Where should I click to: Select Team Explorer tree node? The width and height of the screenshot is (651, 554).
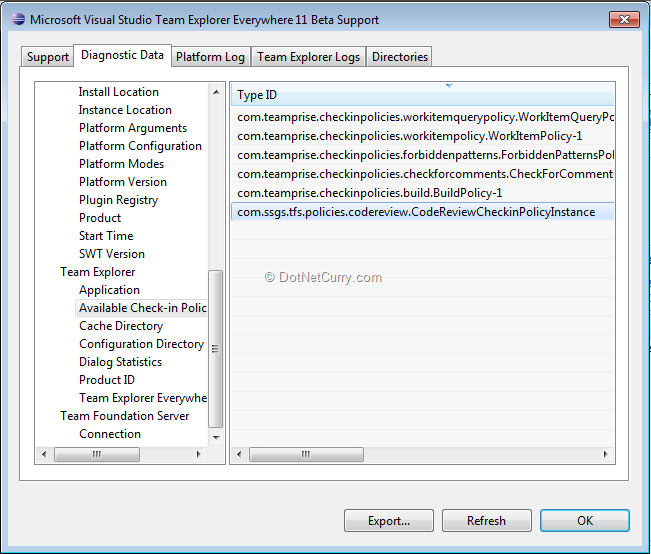98,272
